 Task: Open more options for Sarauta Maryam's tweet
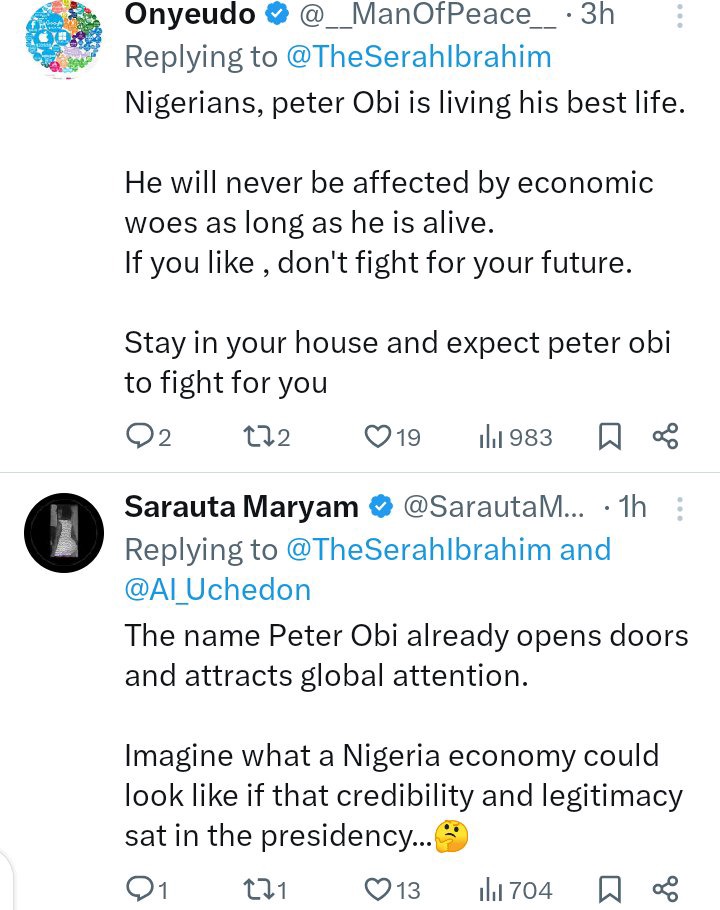pyautogui.click(x=680, y=508)
